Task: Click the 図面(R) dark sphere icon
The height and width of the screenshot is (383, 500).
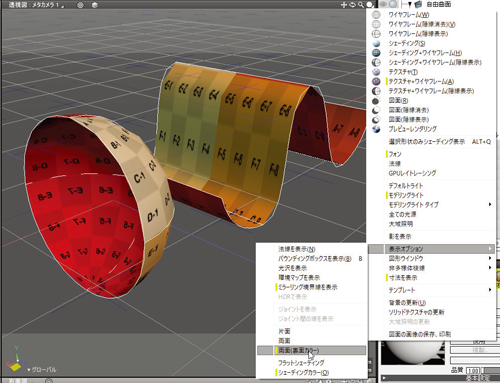Action: [376, 100]
